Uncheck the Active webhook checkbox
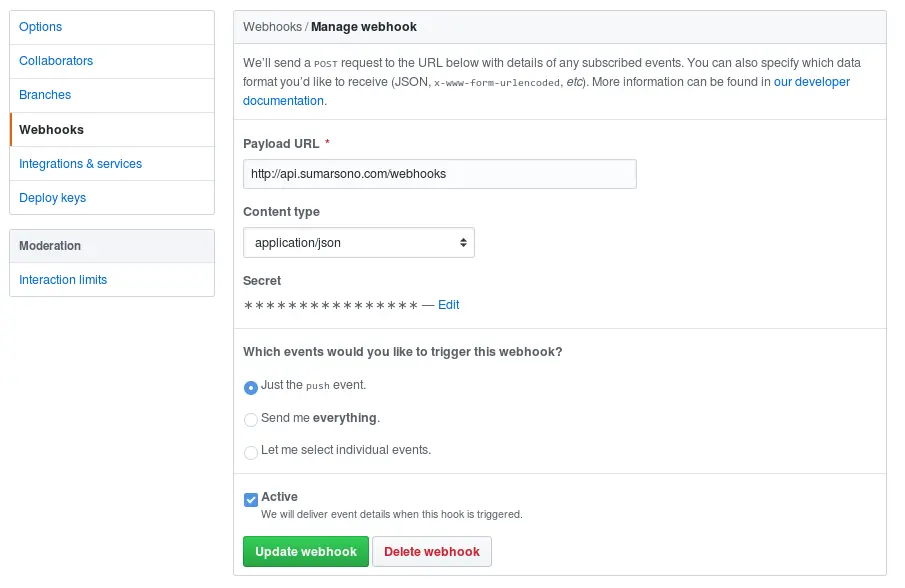The width and height of the screenshot is (905, 588). pyautogui.click(x=251, y=497)
